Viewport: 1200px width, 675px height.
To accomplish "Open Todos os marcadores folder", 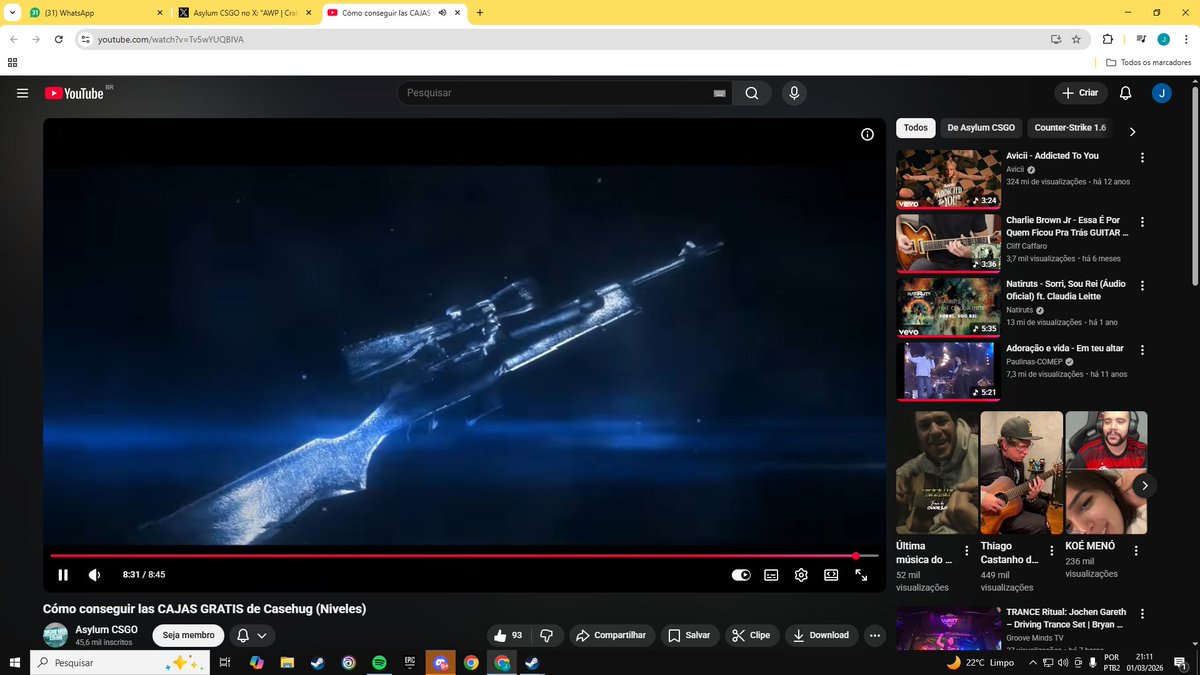I will coord(1148,62).
